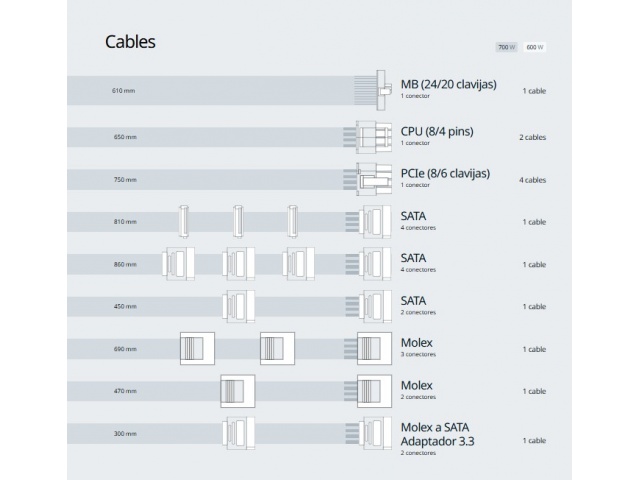Click the Molex a SATA adapter end connector
The width and height of the screenshot is (640, 480).
point(375,435)
